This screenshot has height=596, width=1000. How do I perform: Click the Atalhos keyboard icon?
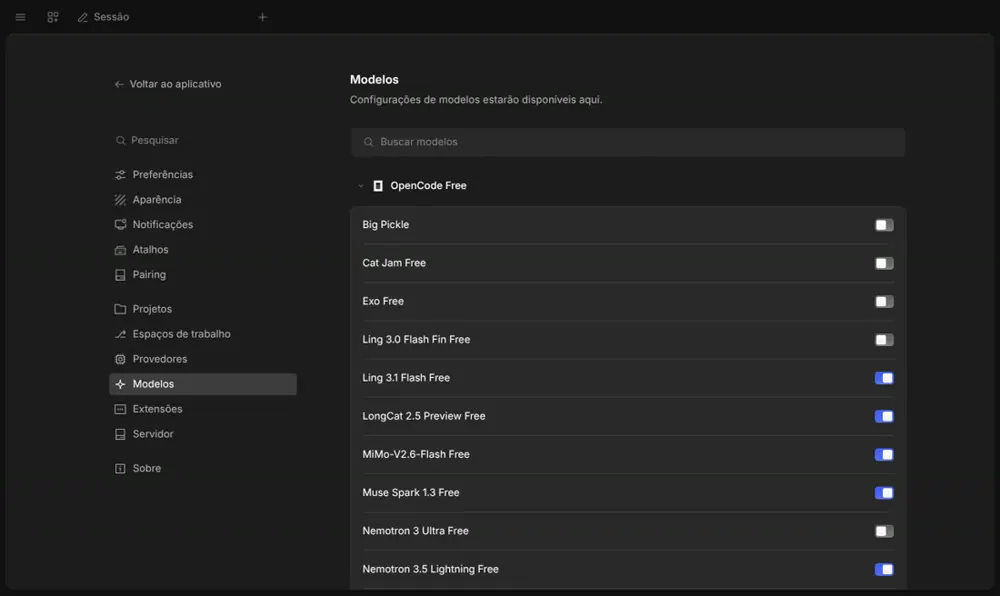point(120,250)
